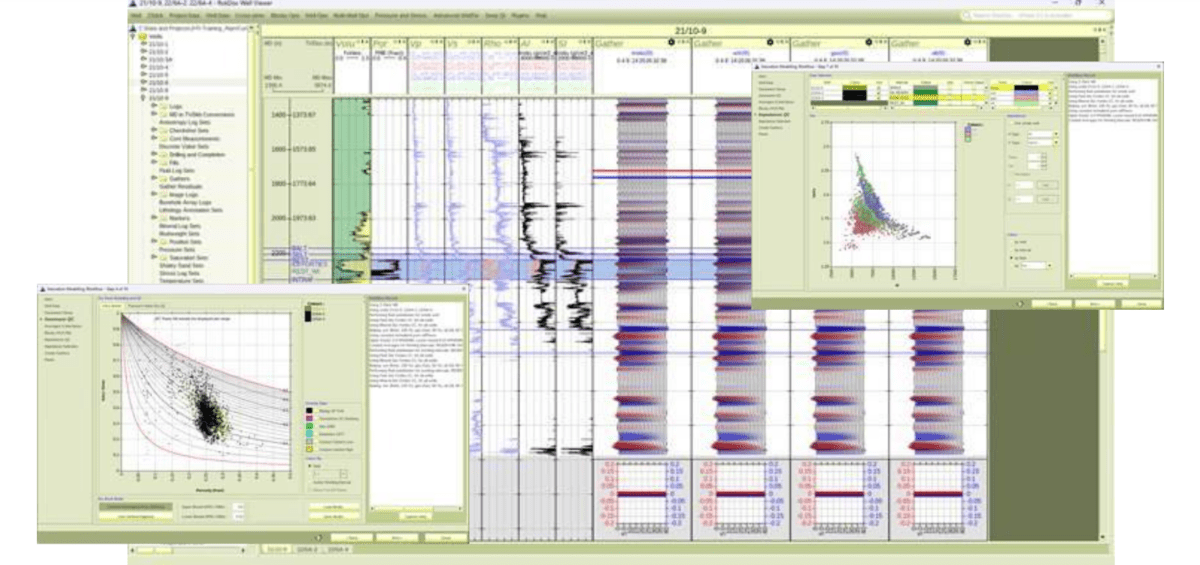Open the Well menu

point(135,16)
